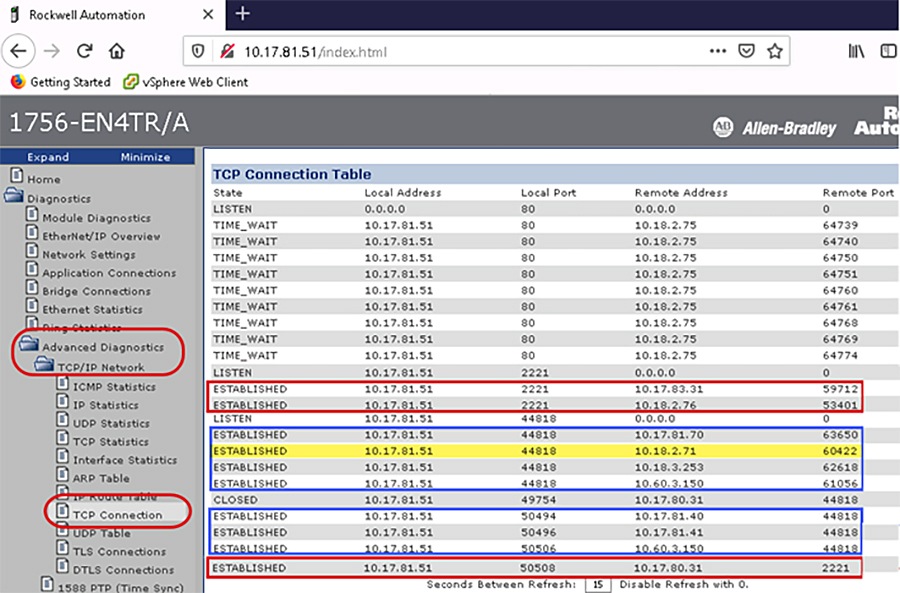Screen dimensions: 900x593
Task: Open UDP Table page
Action: [x=102, y=533]
